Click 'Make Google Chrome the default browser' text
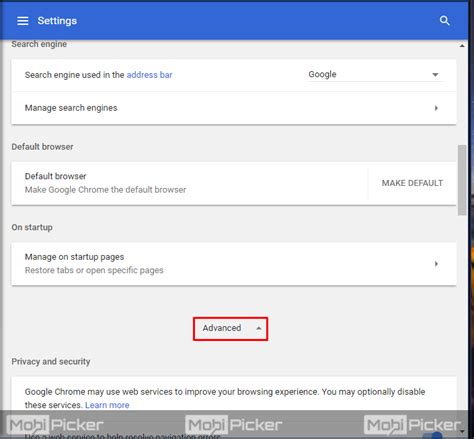The height and width of the screenshot is (439, 474). point(105,190)
